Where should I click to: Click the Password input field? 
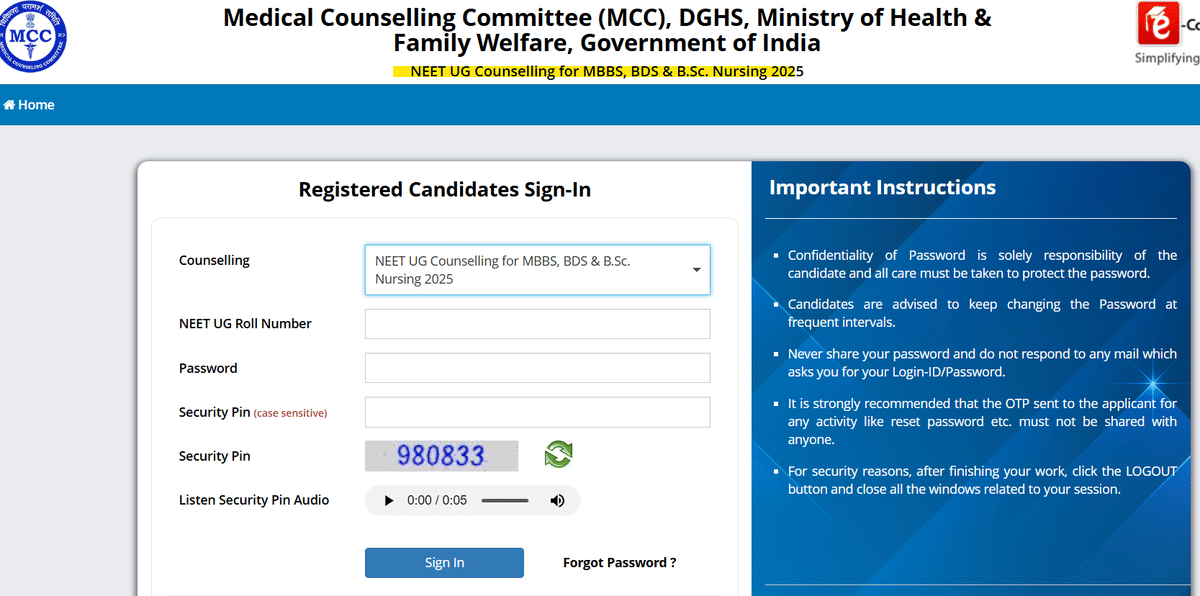(x=537, y=367)
